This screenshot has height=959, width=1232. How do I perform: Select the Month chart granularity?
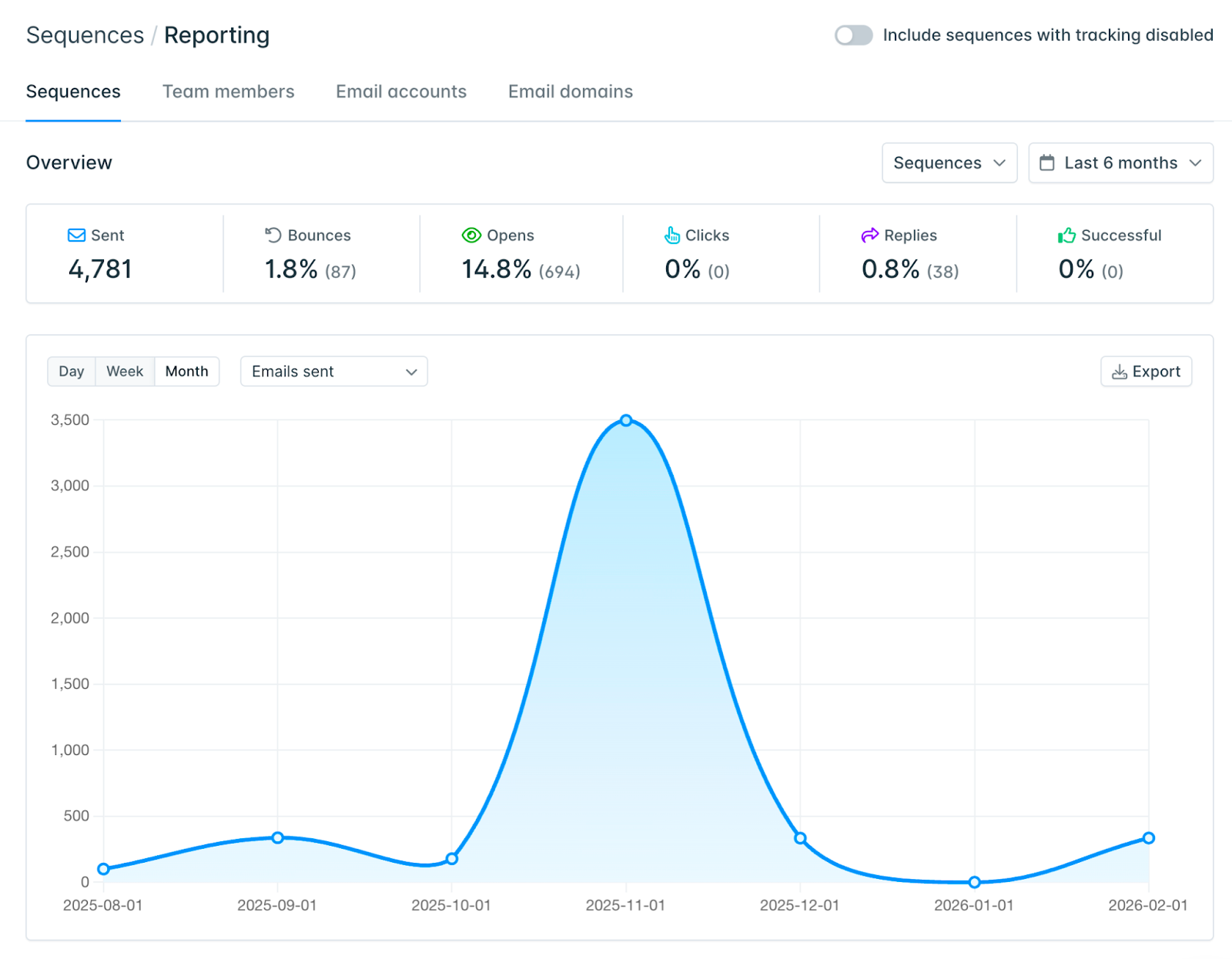[x=186, y=372]
